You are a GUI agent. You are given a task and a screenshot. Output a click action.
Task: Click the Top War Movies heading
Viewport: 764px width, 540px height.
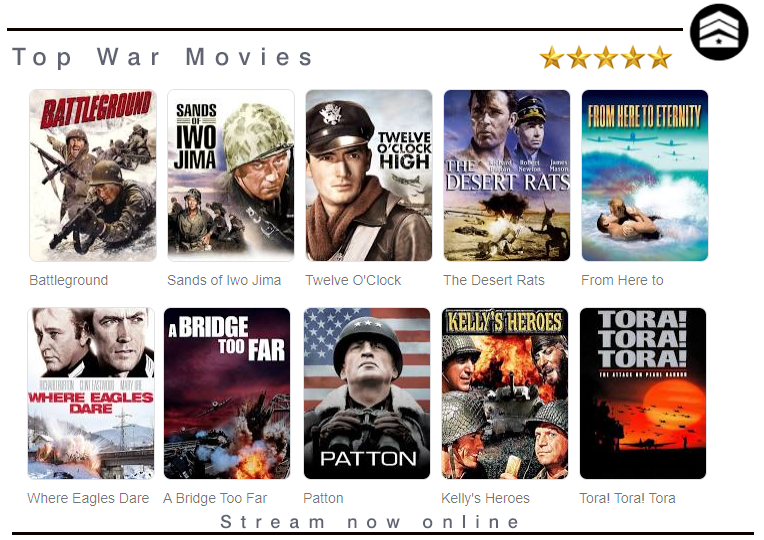click(163, 57)
